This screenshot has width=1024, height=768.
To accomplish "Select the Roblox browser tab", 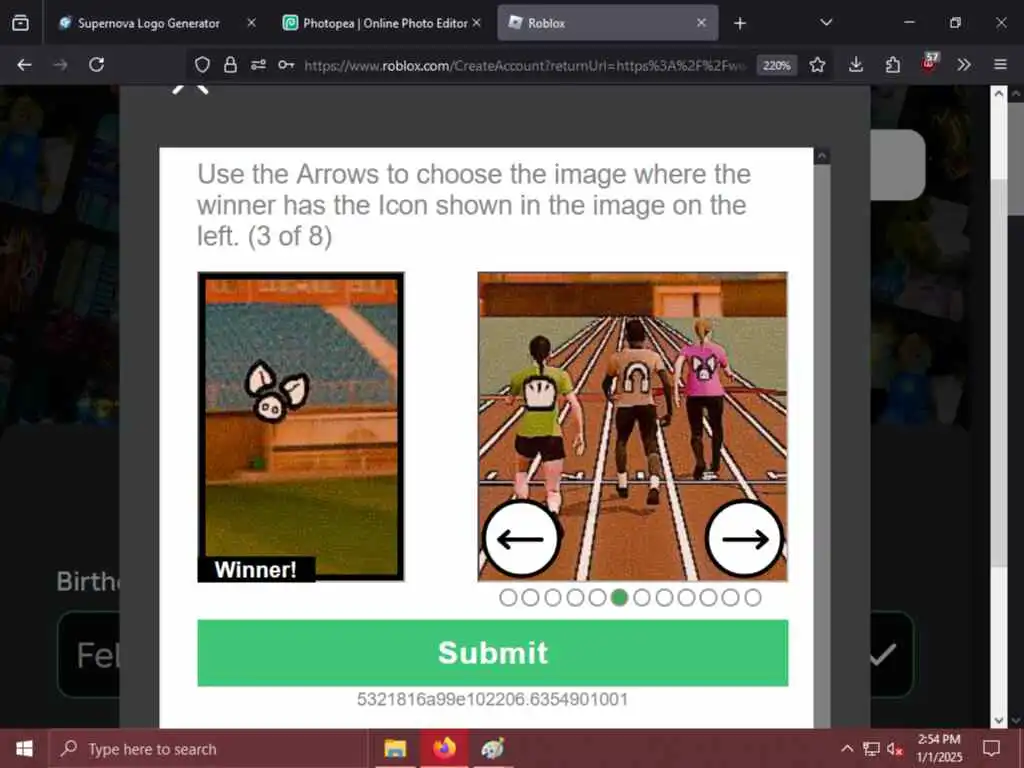I will coord(607,24).
